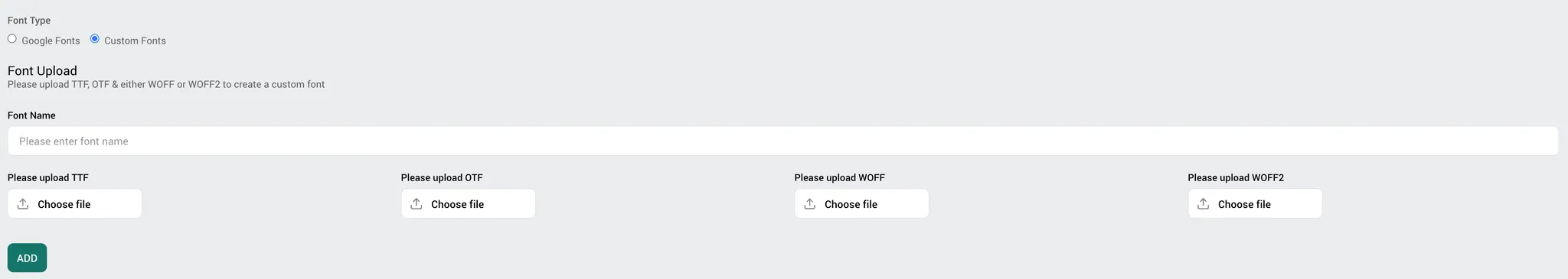Click the upload icon for the OTF file
Image resolution: width=1568 pixels, height=279 pixels.
pos(416,204)
